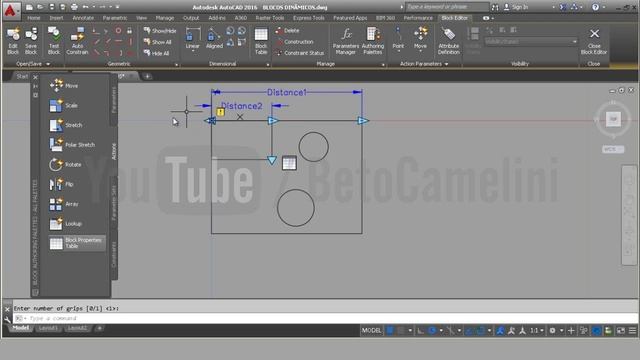Select the Aligned dimensional constraint
This screenshot has height=360, width=640.
tap(214, 39)
